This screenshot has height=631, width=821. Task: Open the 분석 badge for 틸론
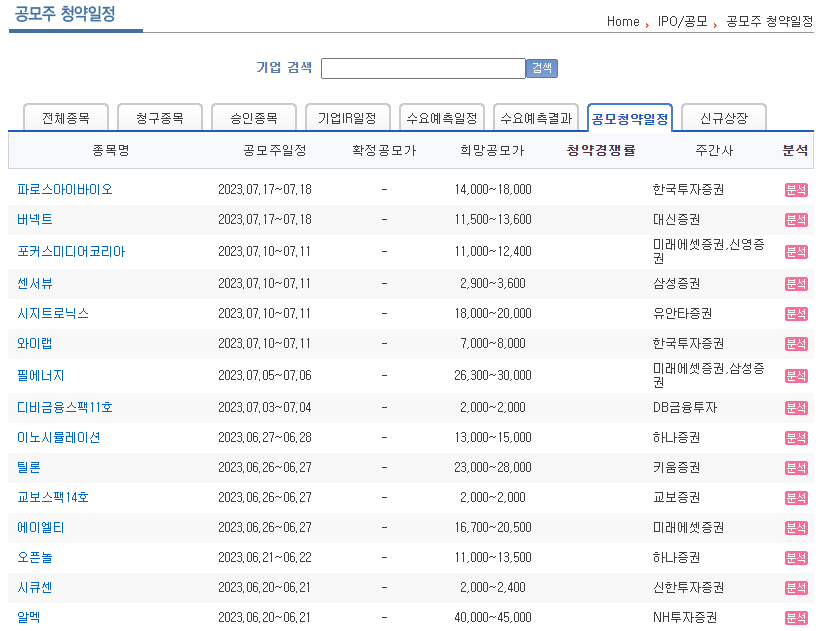[796, 466]
